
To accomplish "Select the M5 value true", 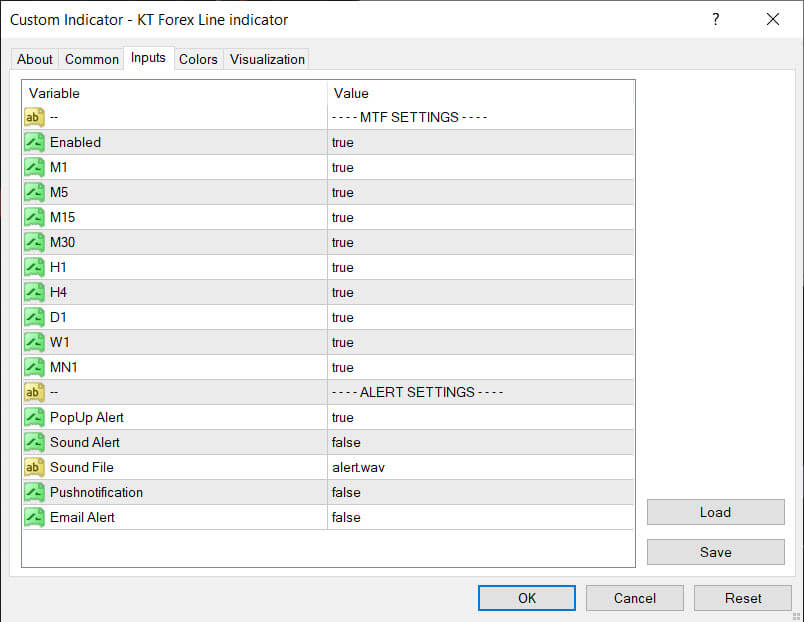I will [x=343, y=193].
